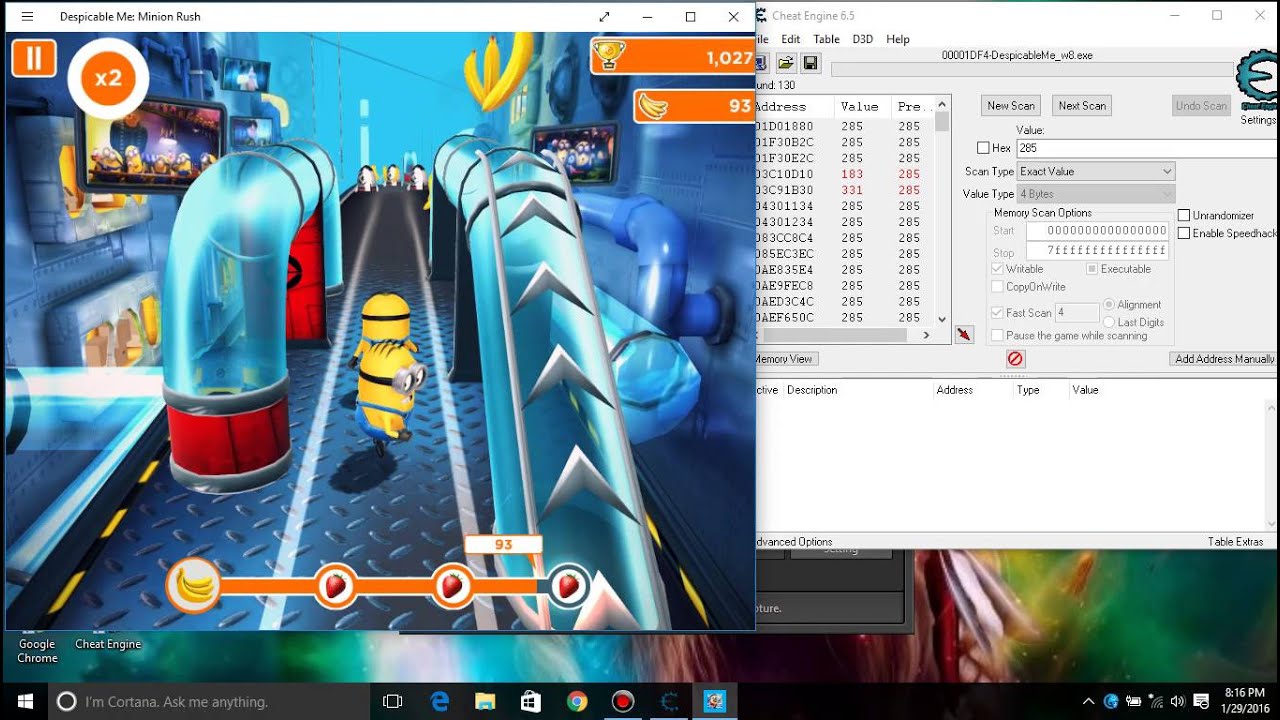This screenshot has width=1280, height=720.
Task: Click the Start address field
Action: point(1097,230)
